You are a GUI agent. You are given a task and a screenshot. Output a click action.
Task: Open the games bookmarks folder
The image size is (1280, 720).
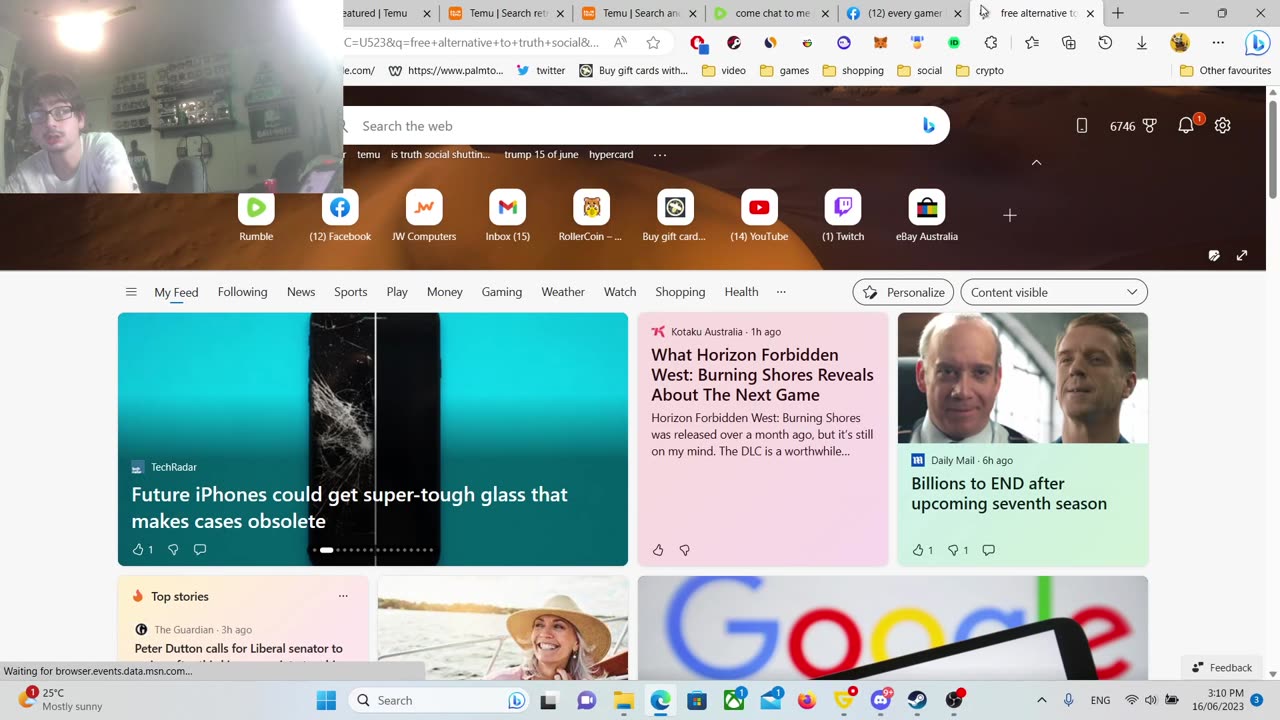click(x=785, y=70)
